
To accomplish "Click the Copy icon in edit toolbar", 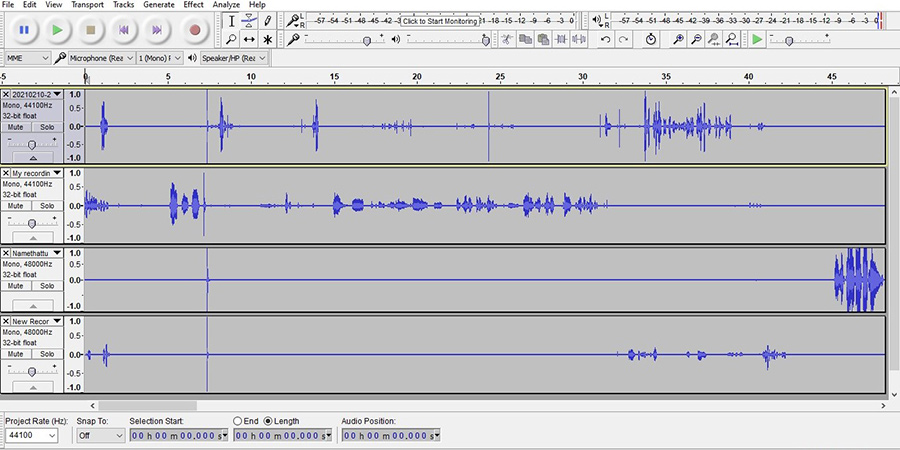I will click(525, 40).
